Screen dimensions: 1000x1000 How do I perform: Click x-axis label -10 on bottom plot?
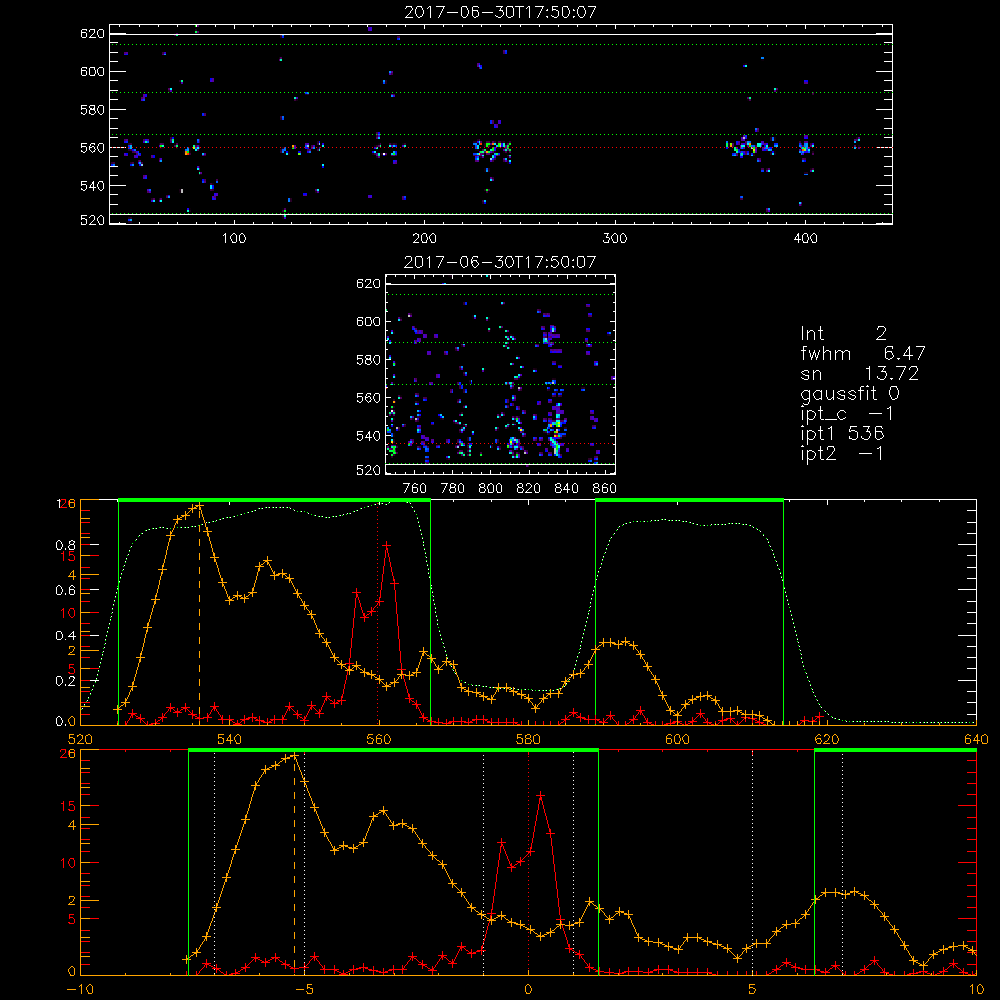point(80,989)
